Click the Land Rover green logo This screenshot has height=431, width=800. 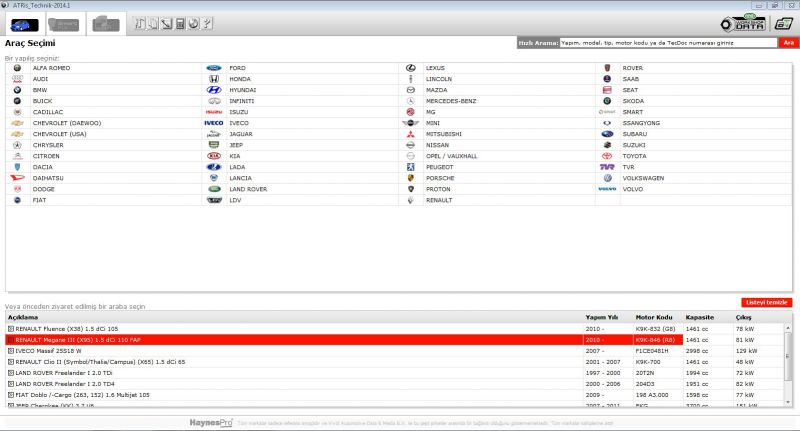214,189
